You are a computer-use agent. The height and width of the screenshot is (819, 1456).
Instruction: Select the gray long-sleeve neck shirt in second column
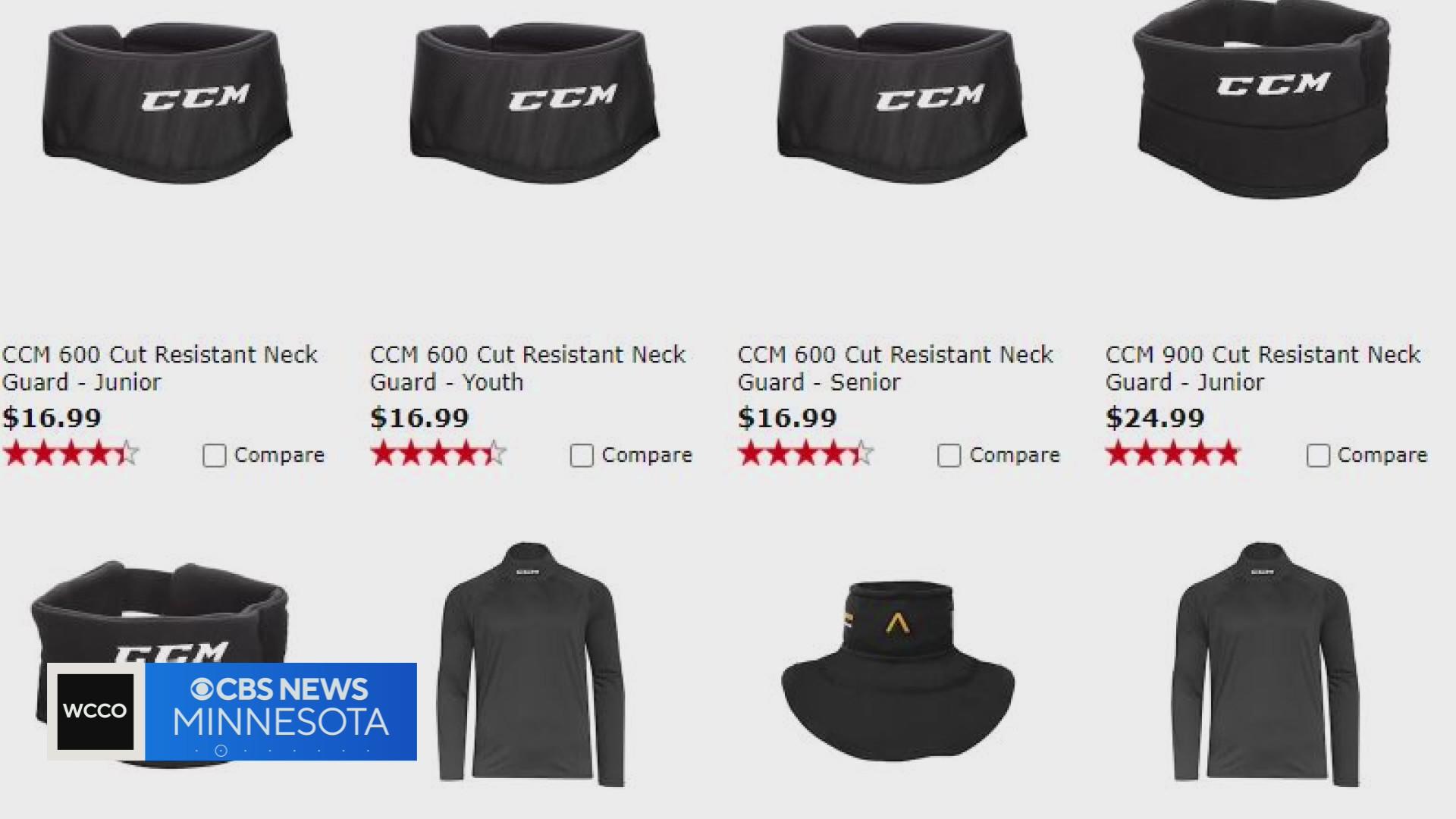point(531,664)
